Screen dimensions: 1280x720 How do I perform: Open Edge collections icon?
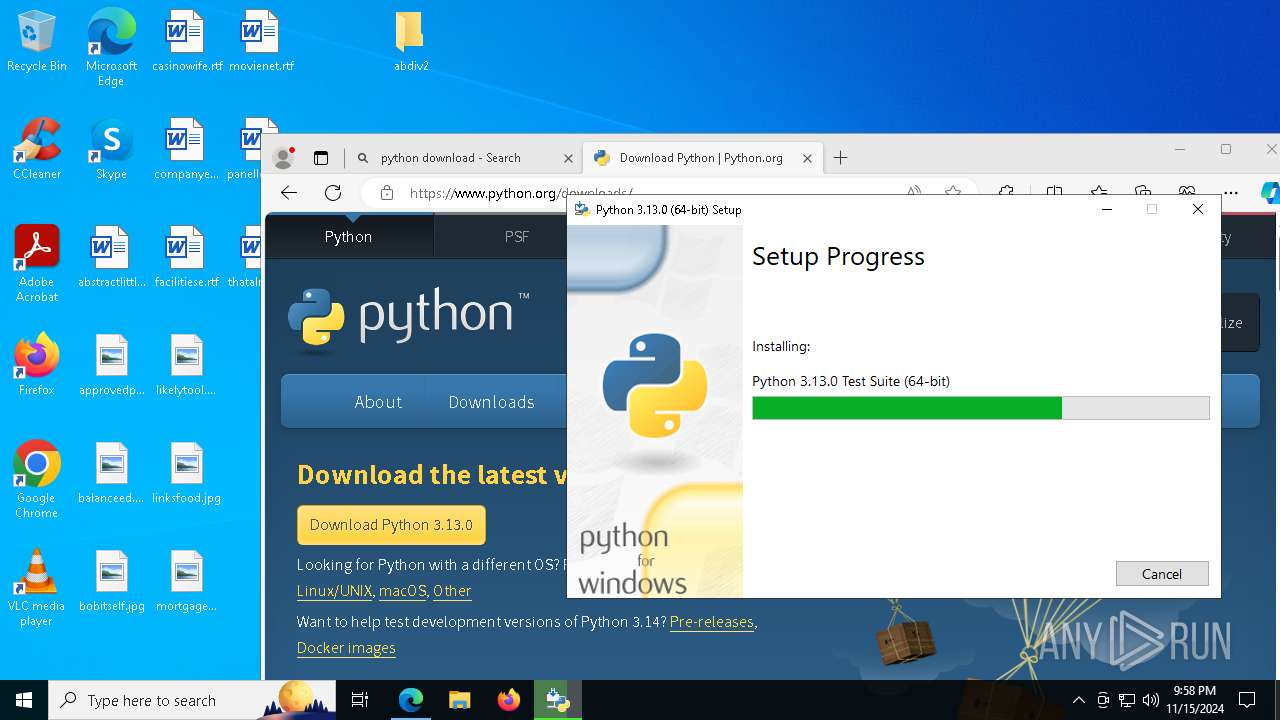tap(1143, 192)
